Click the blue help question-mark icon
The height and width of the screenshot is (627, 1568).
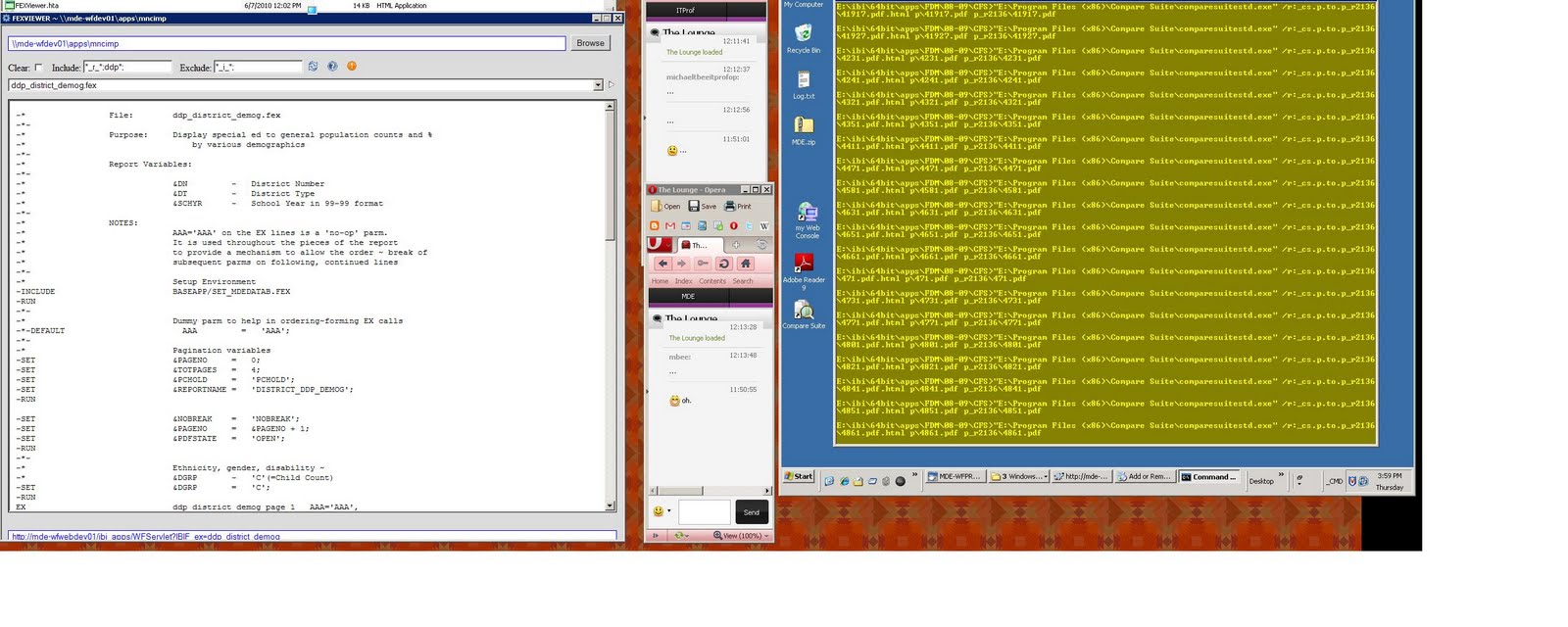[332, 67]
